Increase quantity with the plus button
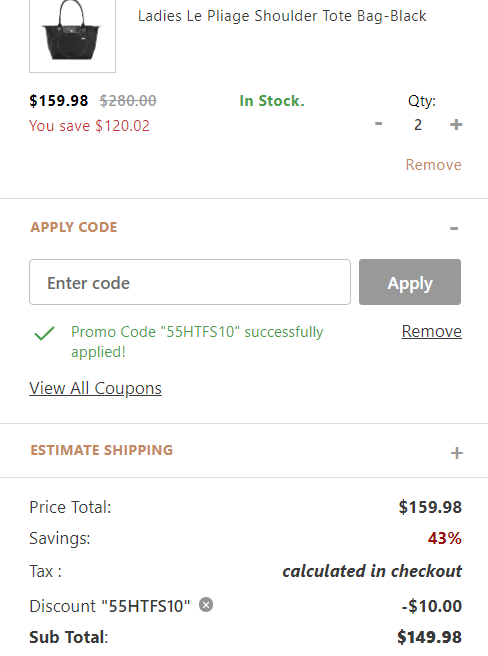The height and width of the screenshot is (656, 488). click(456, 124)
